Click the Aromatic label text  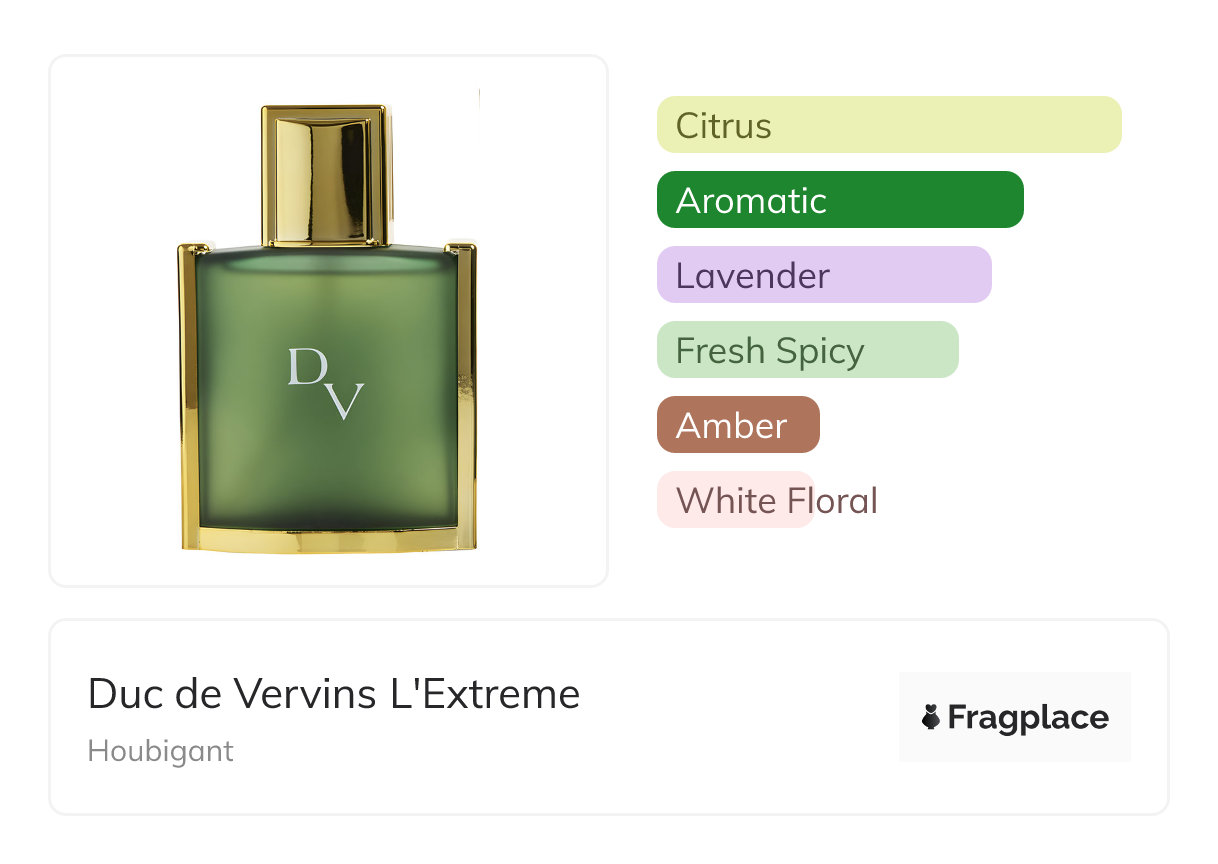(x=751, y=201)
